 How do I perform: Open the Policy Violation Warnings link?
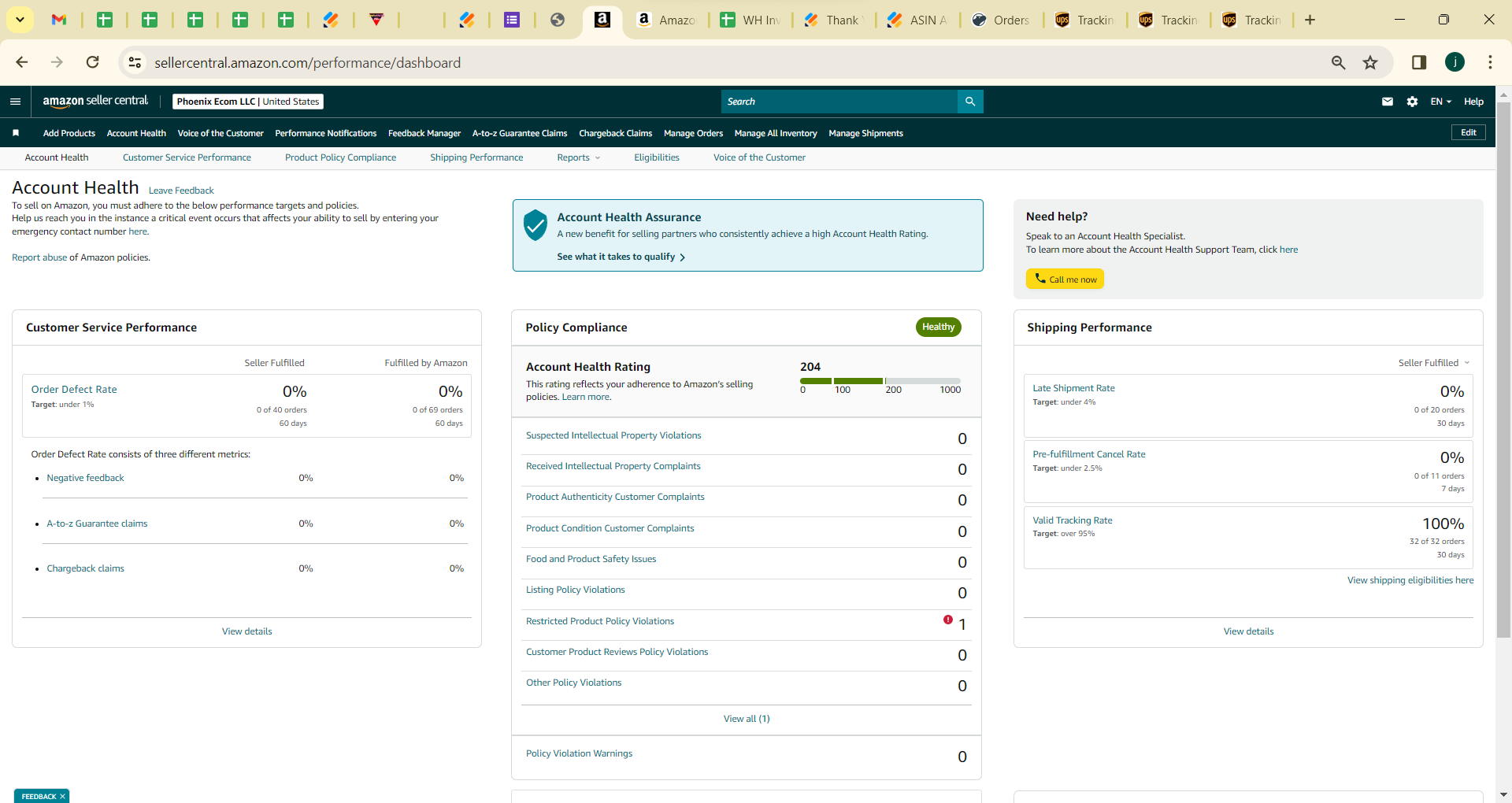[x=579, y=753]
